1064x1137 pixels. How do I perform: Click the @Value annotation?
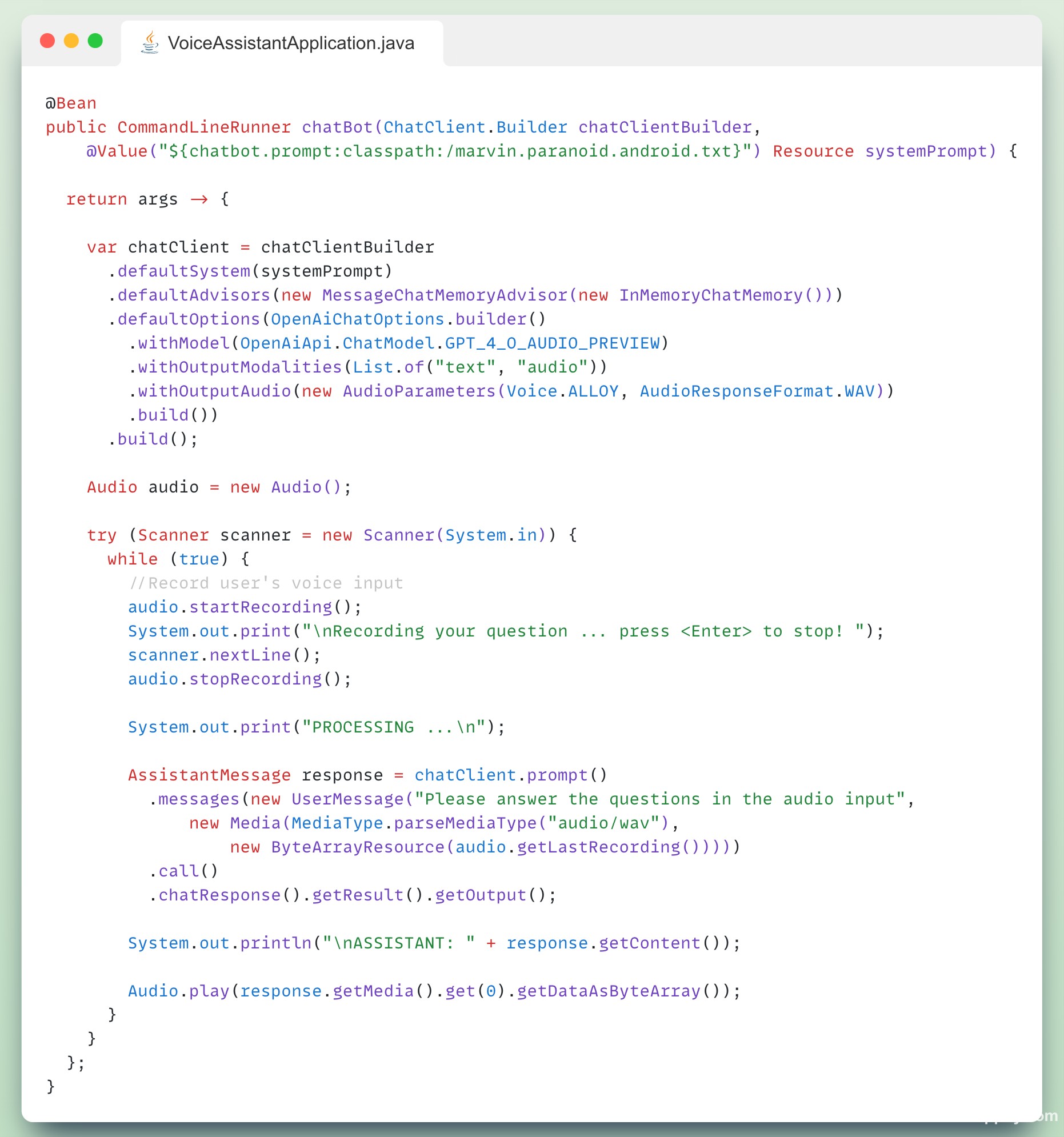coord(117,151)
